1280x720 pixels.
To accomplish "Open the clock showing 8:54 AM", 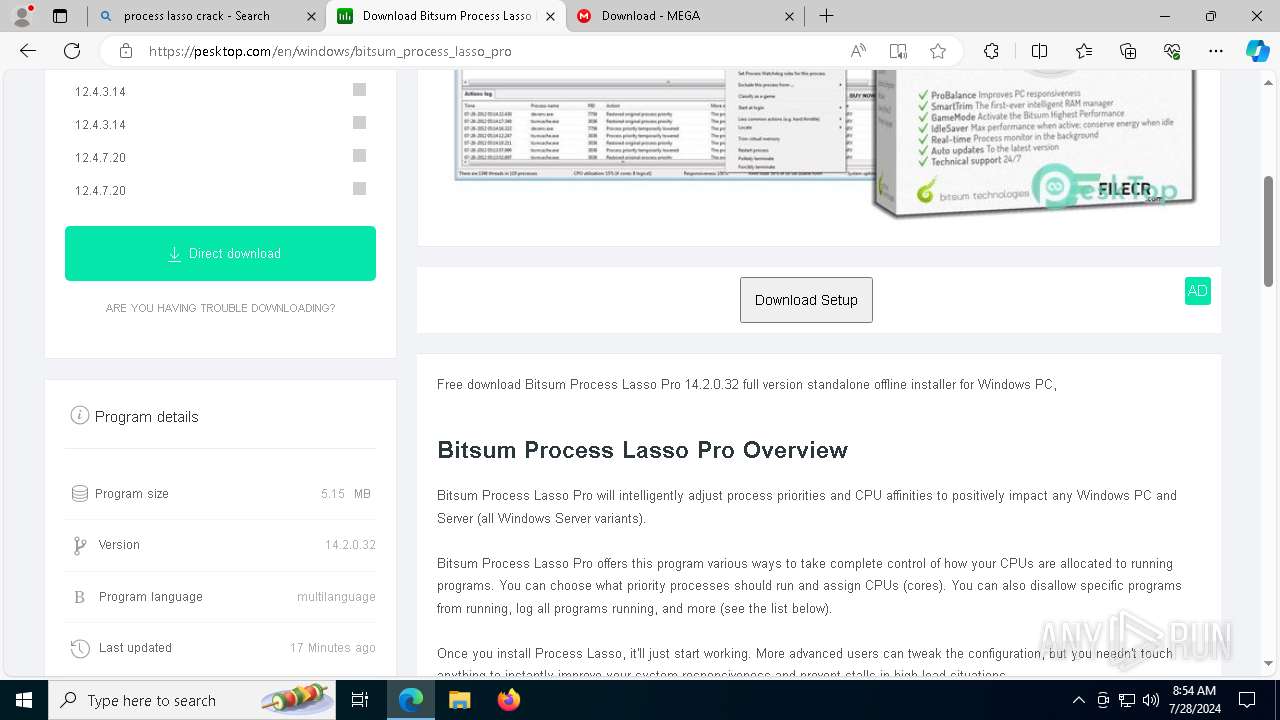I will coord(1194,700).
